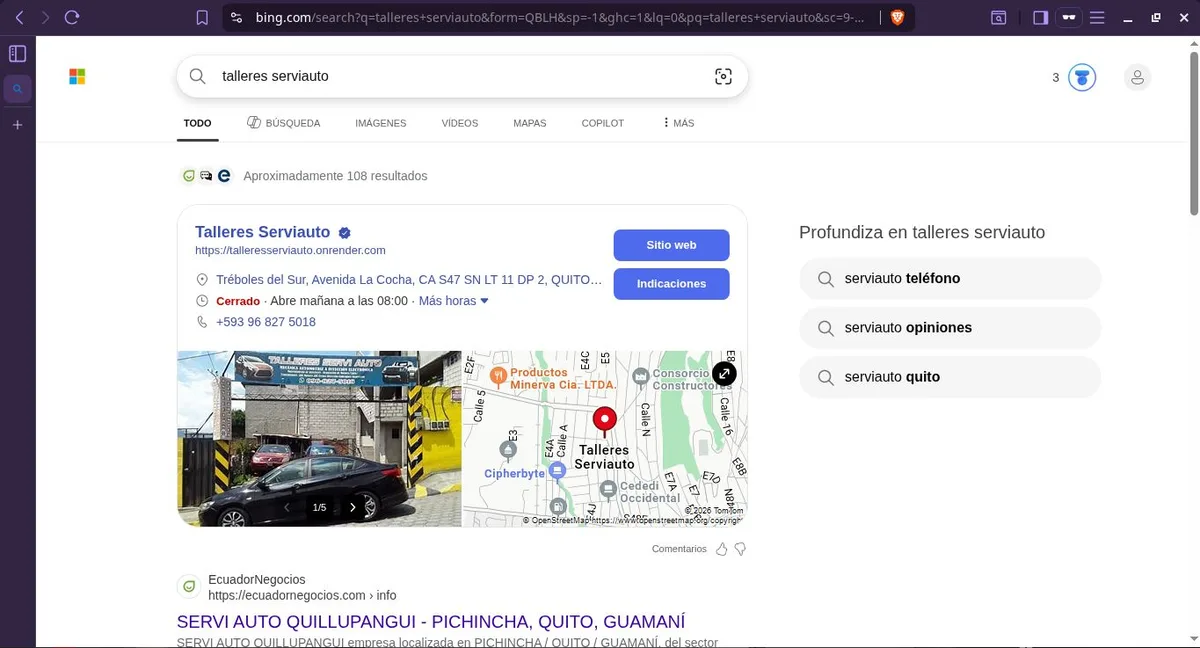Viewport: 1200px width, 648px height.
Task: Bookmark this page
Action: tap(202, 17)
